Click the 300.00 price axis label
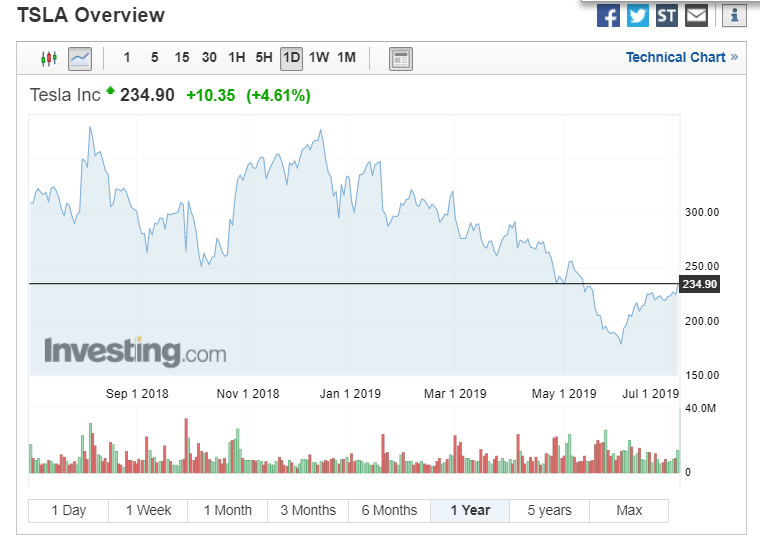The width and height of the screenshot is (760, 540). point(702,212)
